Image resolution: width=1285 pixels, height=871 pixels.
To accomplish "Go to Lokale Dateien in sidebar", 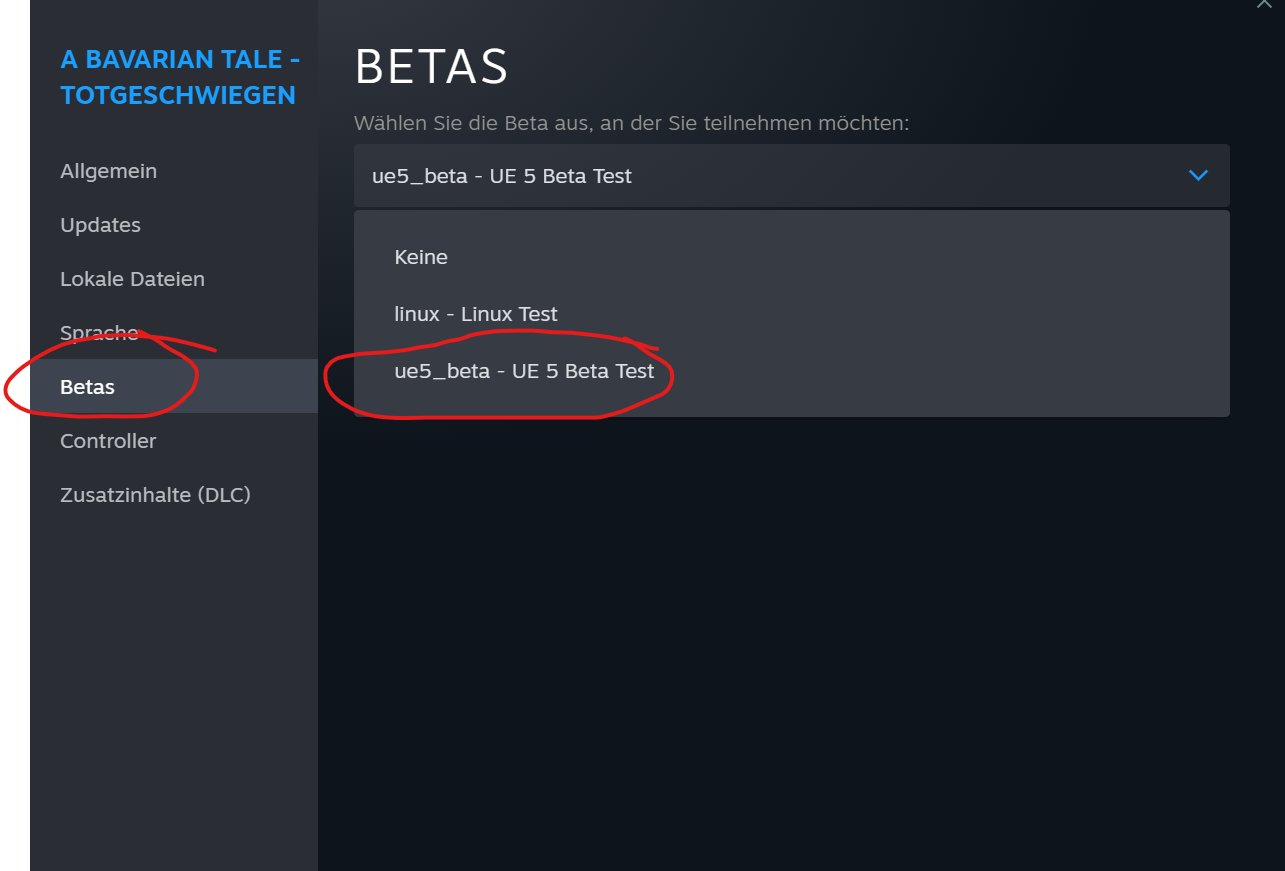I will (132, 279).
